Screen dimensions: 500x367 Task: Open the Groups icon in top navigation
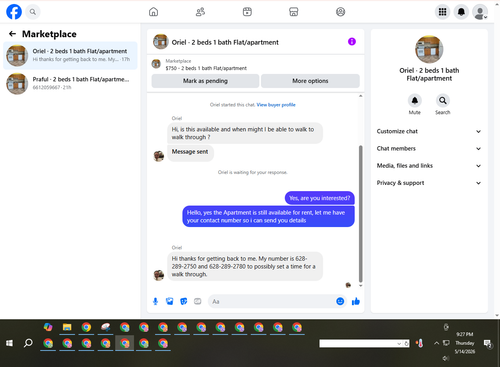[340, 12]
